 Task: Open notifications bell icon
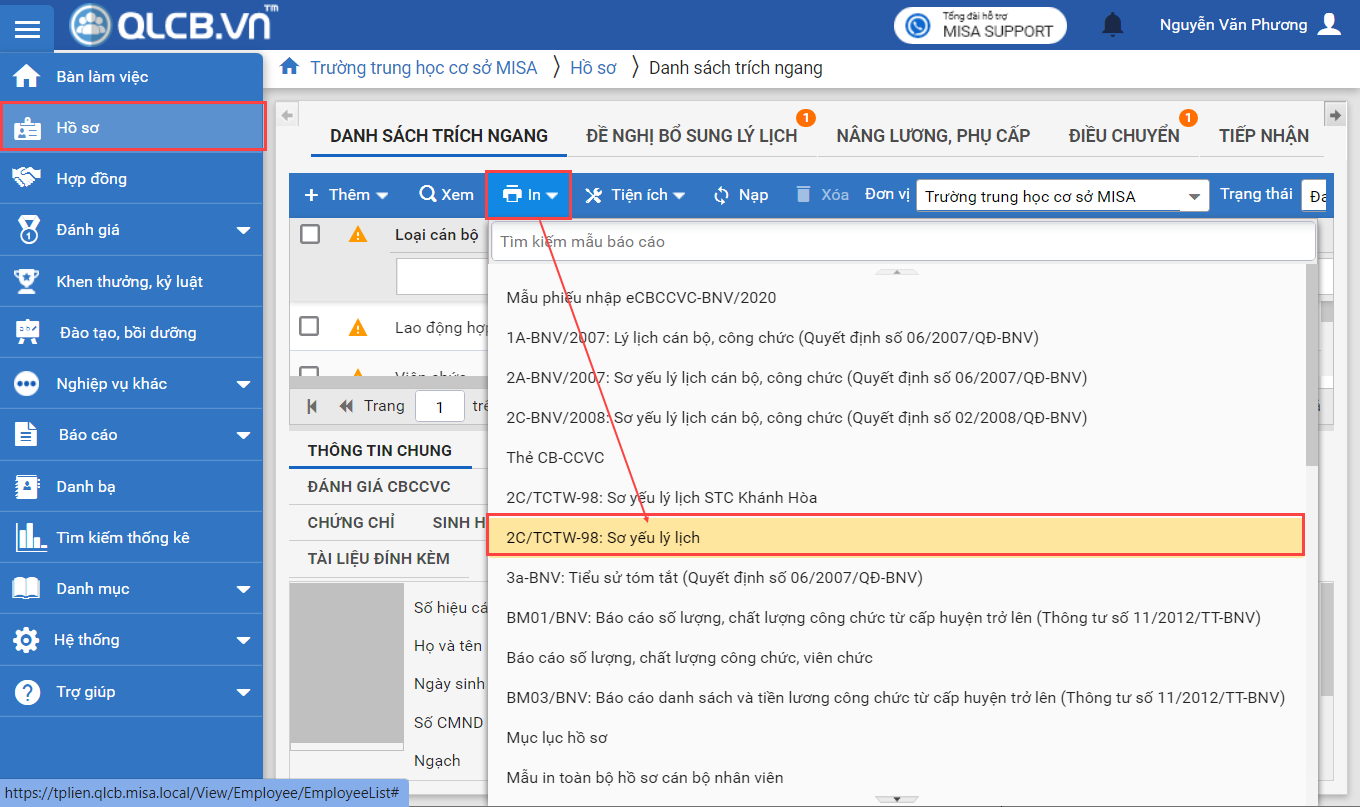1112,25
